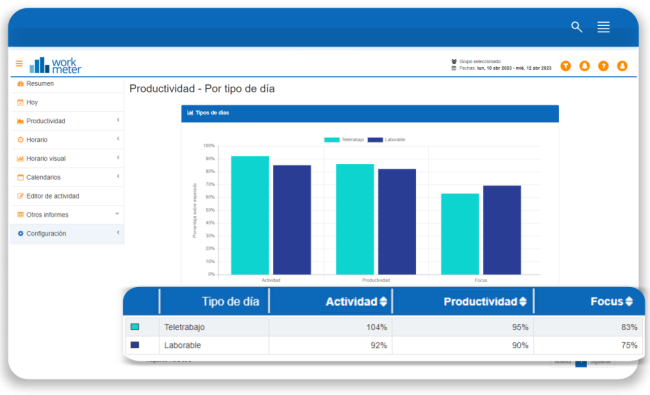Open the orange filter icon
The image size is (650, 395).
click(x=565, y=66)
